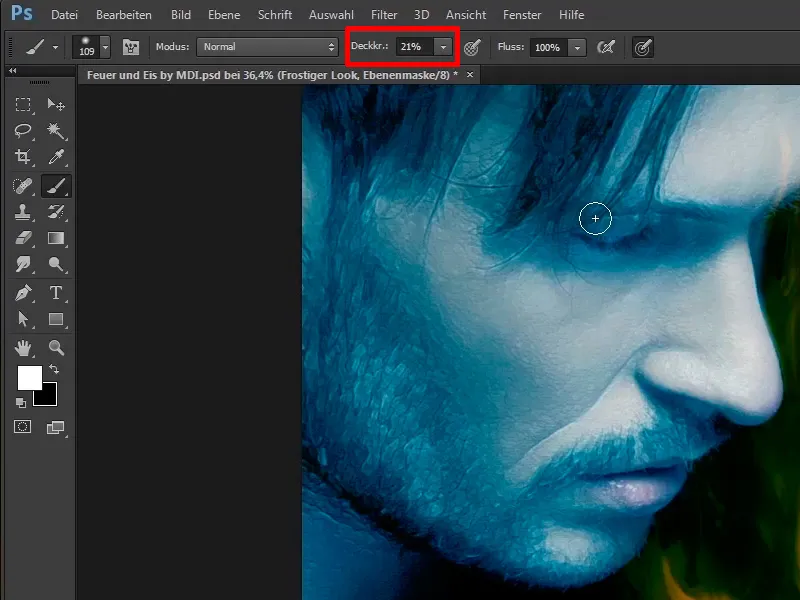Select the Type tool
The image size is (800, 600).
pos(56,293)
